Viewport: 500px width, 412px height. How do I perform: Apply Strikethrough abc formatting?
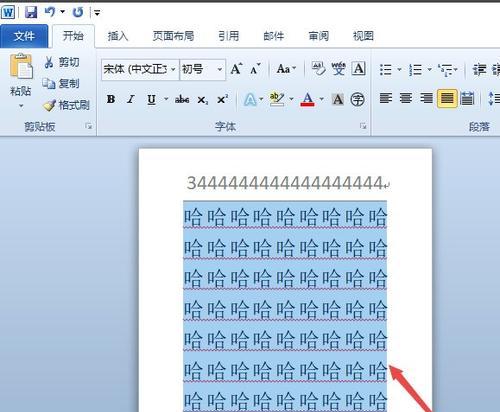coord(182,99)
